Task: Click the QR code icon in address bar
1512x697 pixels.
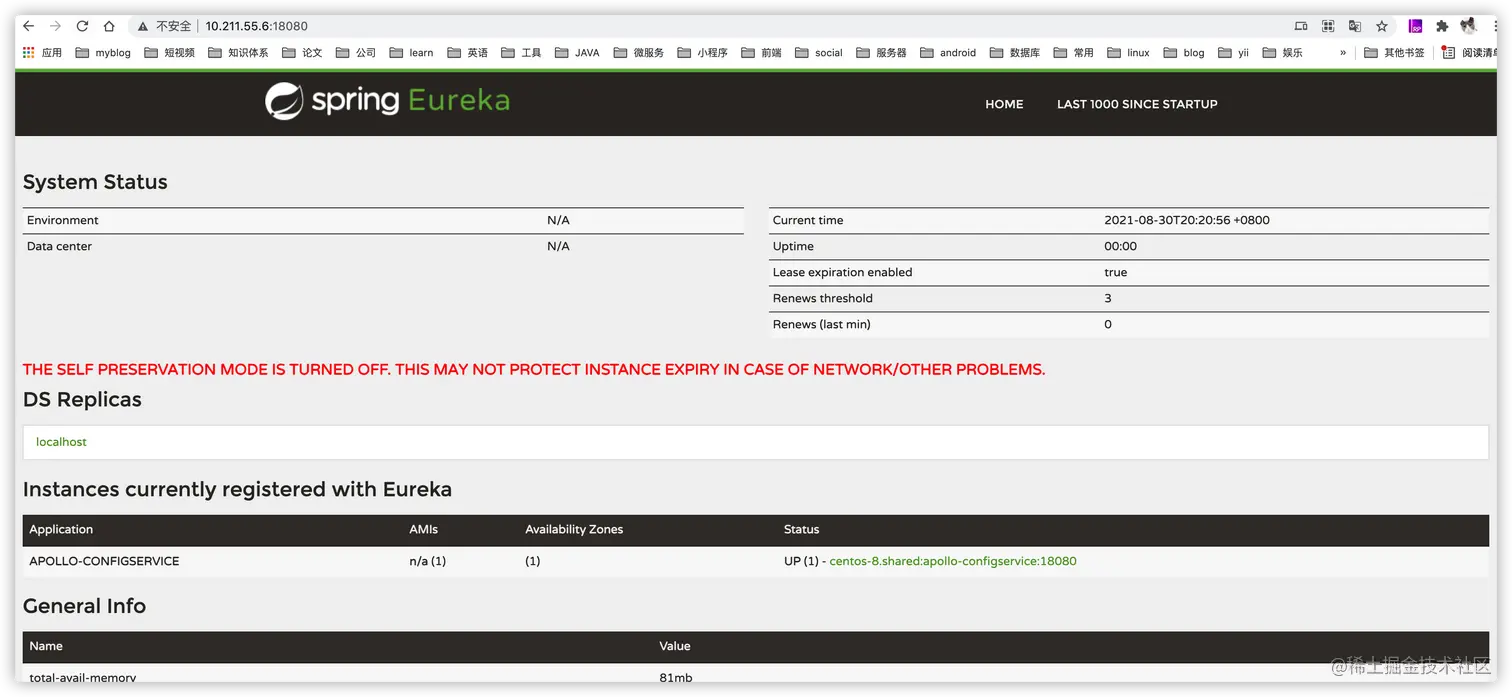Action: [x=1328, y=26]
